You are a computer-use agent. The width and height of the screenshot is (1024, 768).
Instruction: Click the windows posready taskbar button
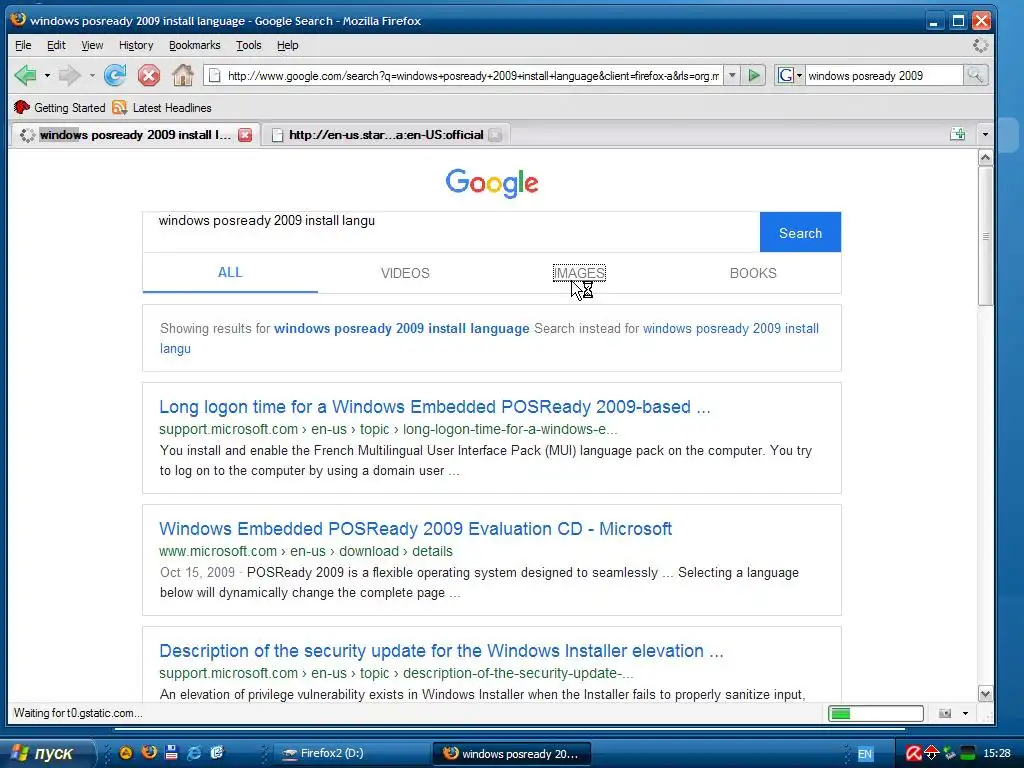[x=511, y=754]
